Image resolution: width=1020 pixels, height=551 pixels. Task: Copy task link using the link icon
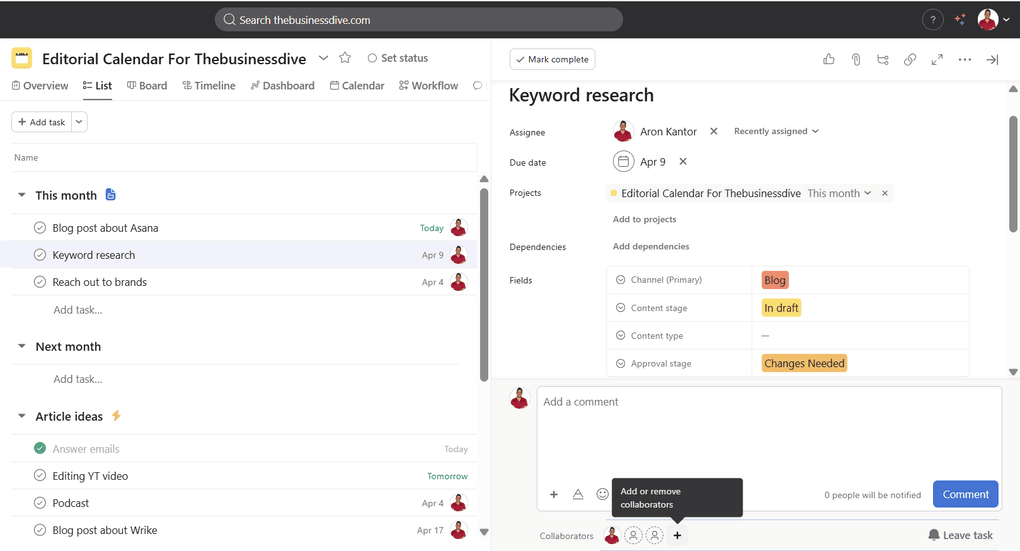pyautogui.click(x=909, y=59)
